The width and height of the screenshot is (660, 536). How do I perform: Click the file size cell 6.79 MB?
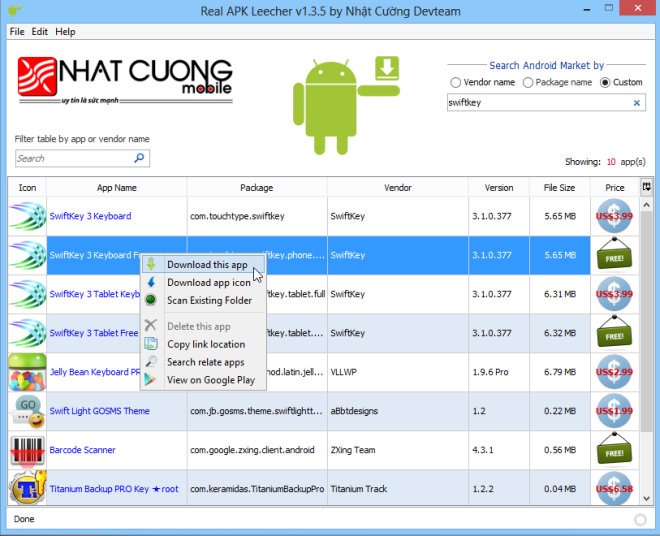point(560,372)
